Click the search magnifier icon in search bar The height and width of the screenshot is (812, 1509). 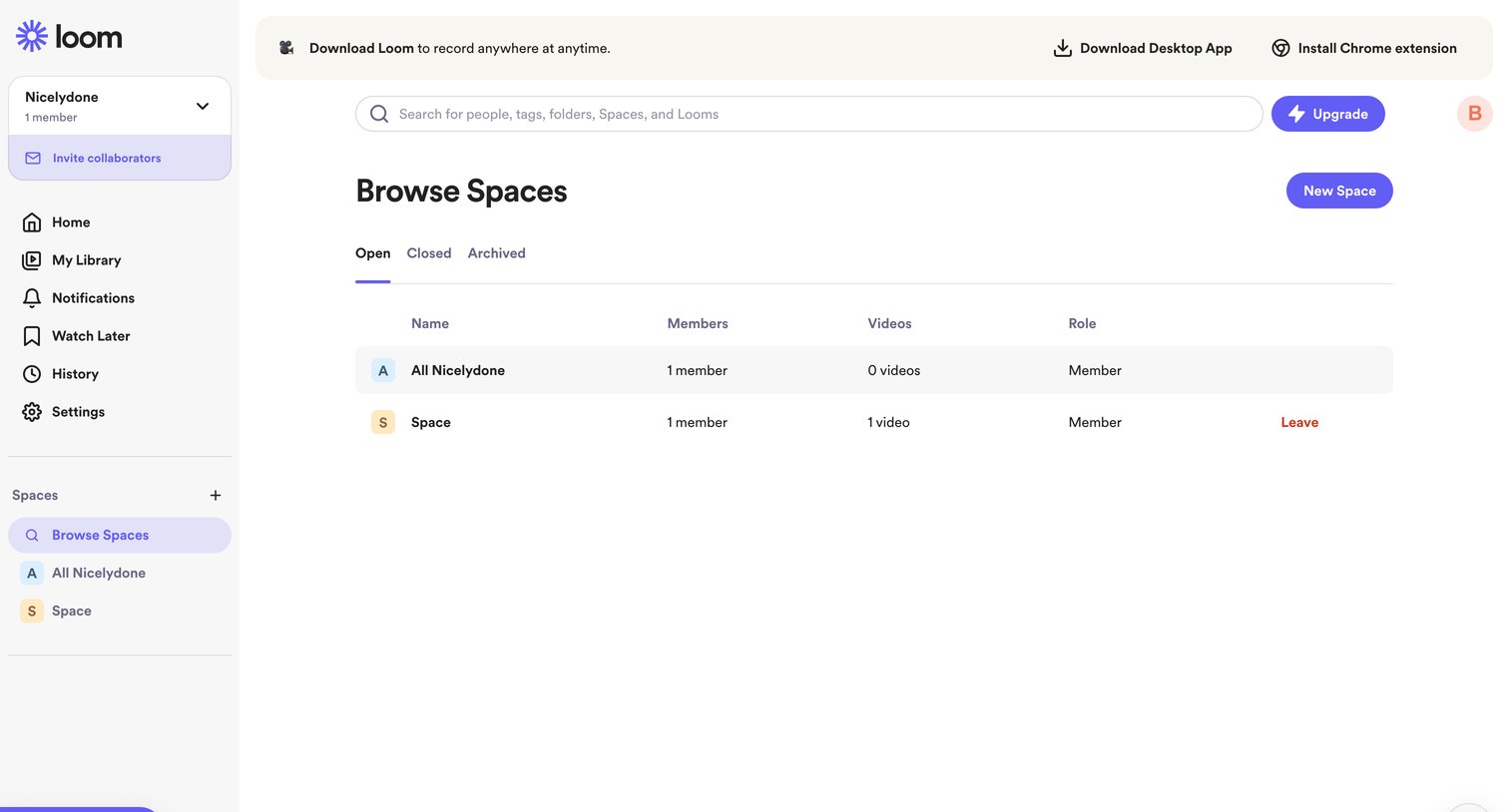pyautogui.click(x=379, y=114)
